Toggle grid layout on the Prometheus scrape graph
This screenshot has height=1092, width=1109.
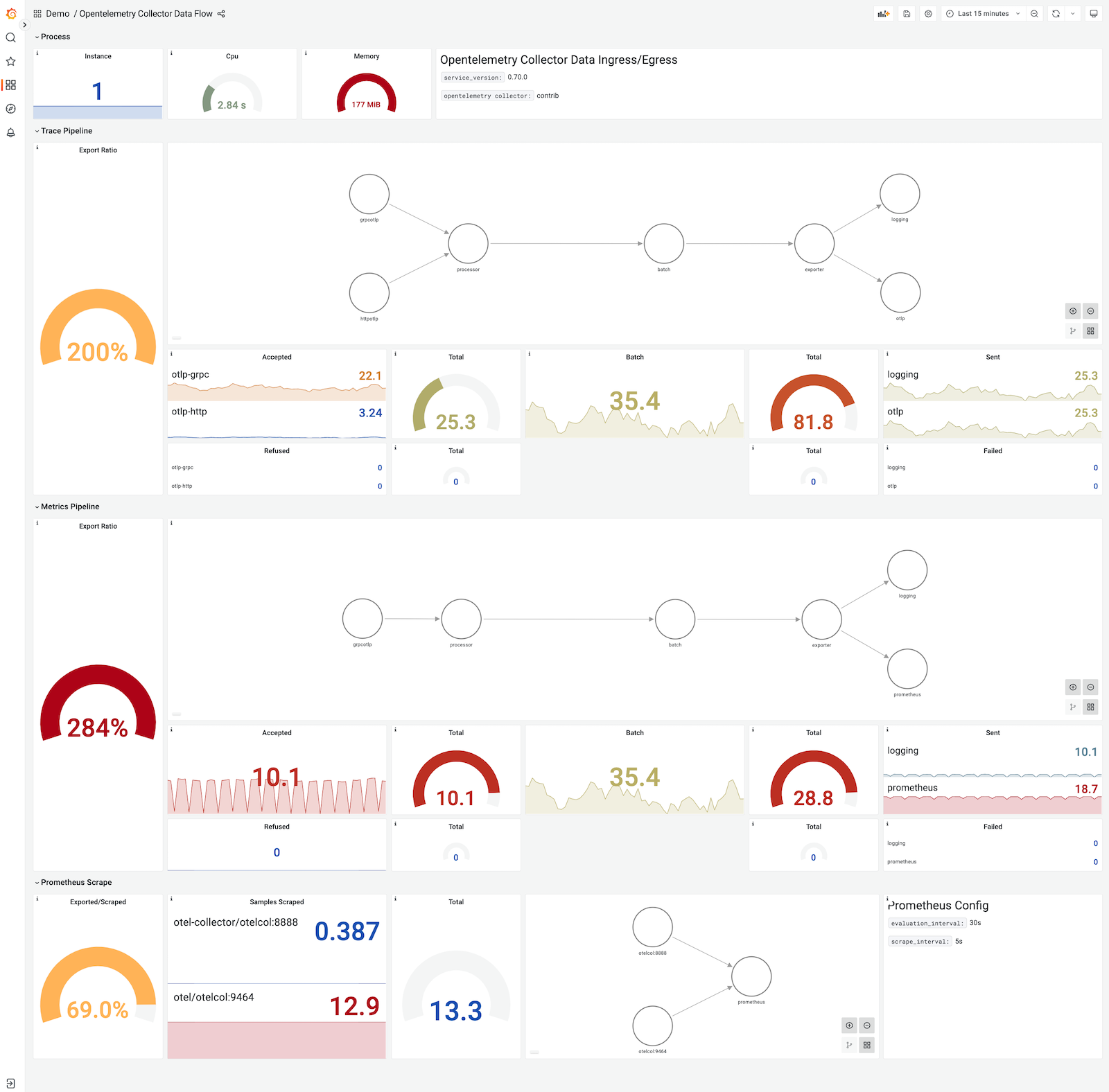[866, 1045]
